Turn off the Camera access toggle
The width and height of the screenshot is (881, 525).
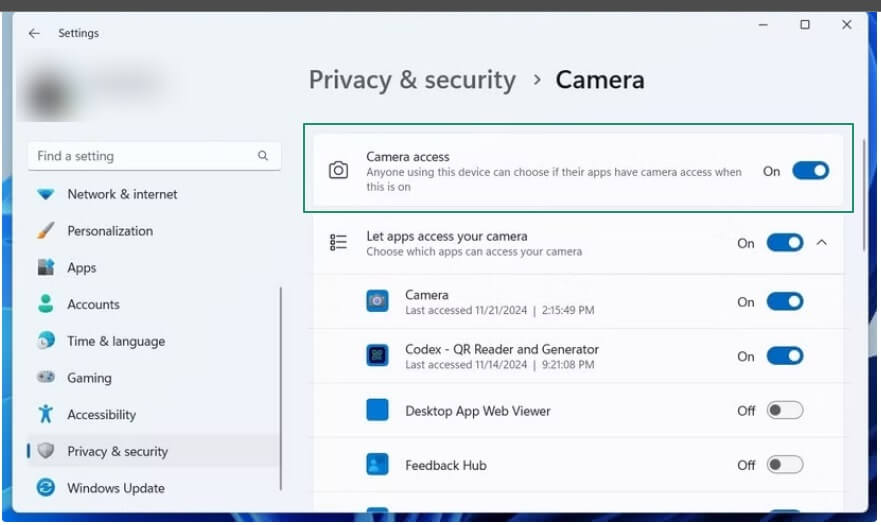(810, 170)
